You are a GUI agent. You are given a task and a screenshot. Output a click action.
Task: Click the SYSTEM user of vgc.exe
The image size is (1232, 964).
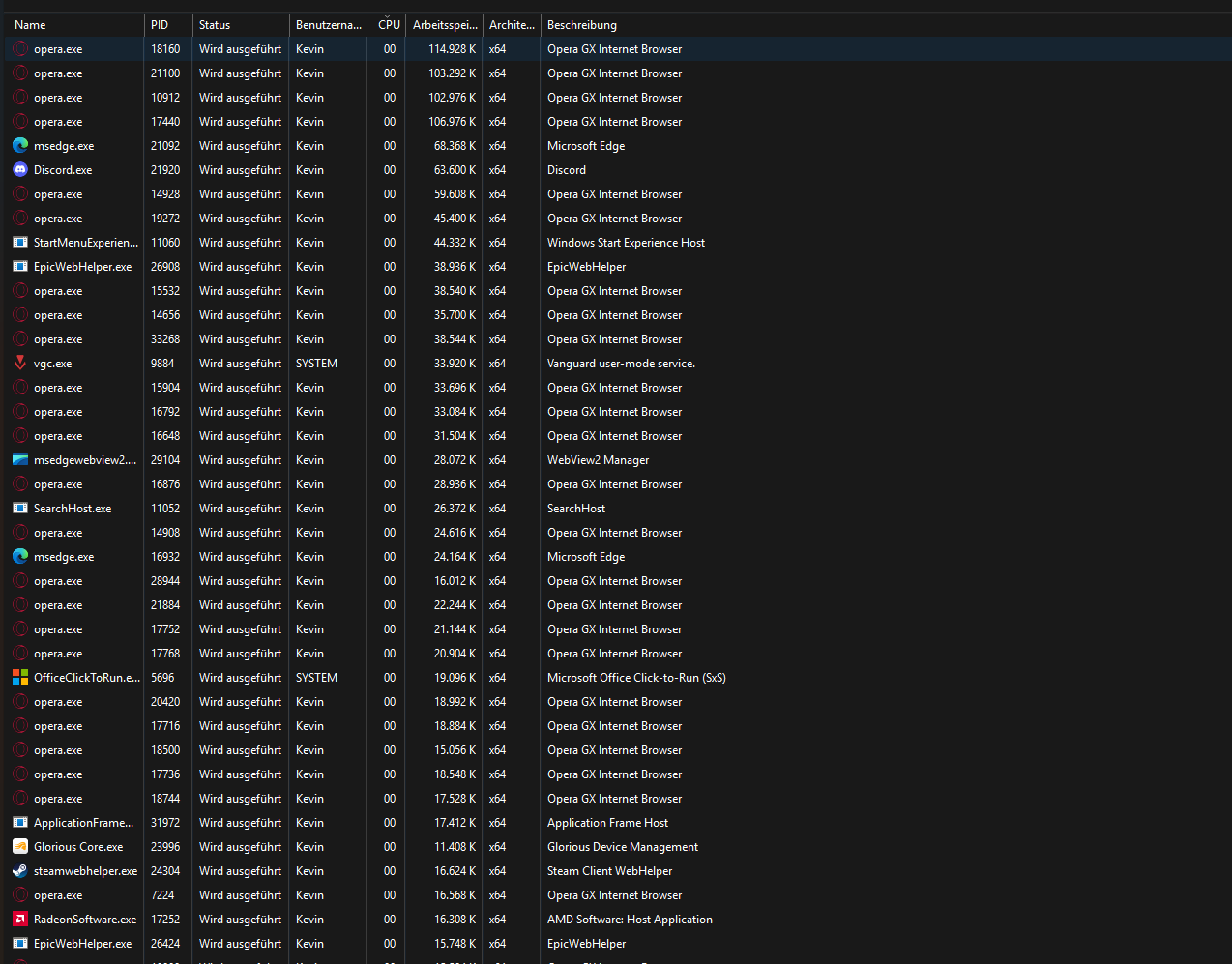316,364
